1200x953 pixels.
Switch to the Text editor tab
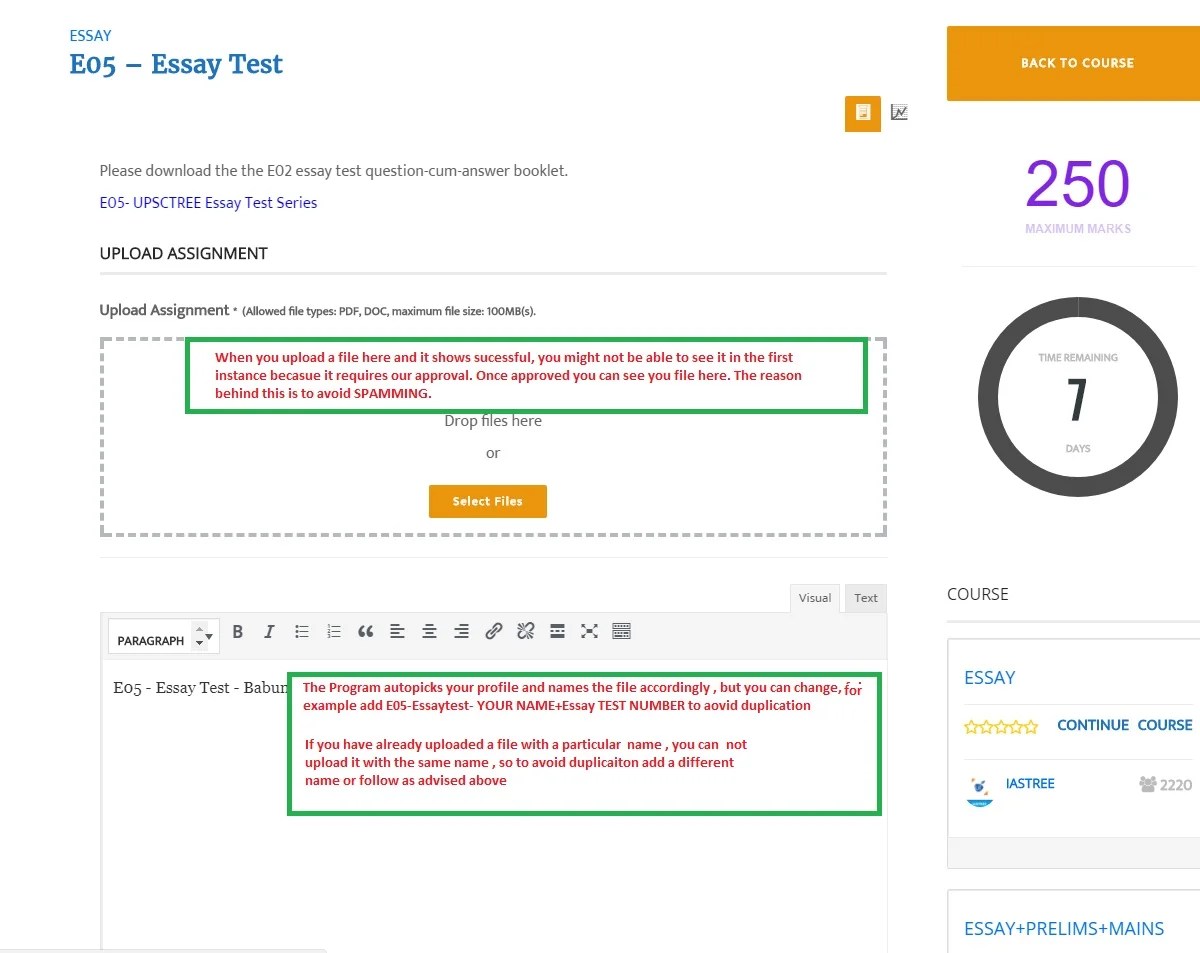coord(866,598)
